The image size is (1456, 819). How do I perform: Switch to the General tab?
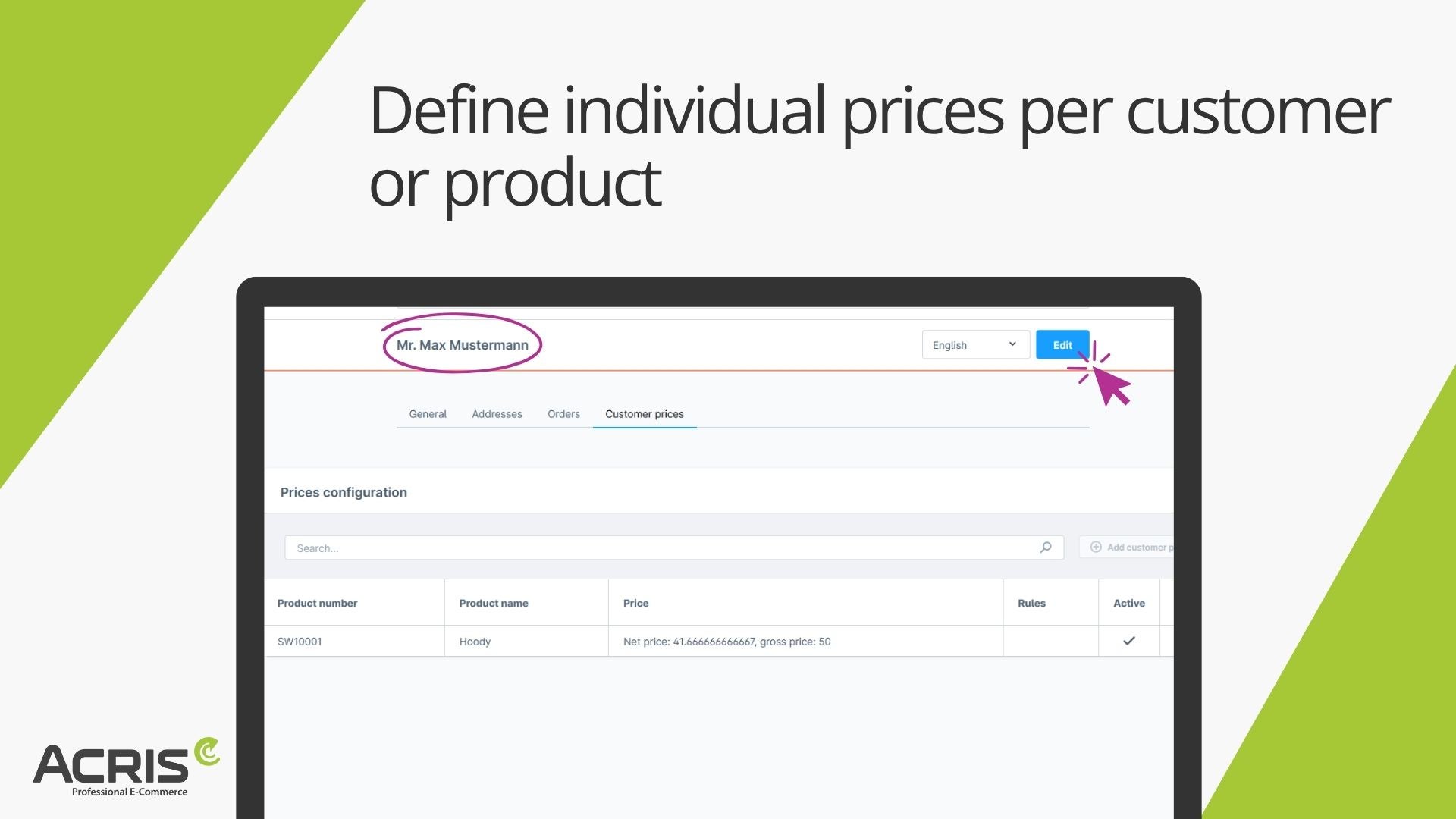point(428,414)
